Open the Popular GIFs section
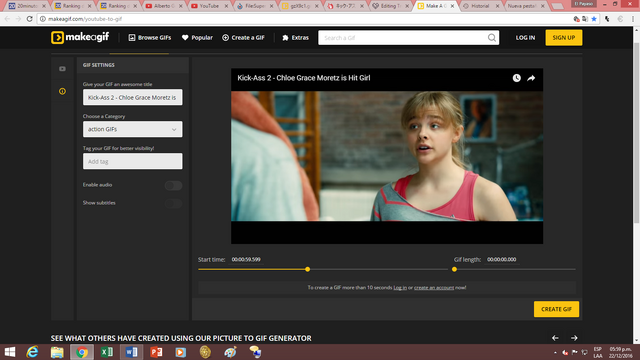This screenshot has height=360, width=640. coord(197,38)
